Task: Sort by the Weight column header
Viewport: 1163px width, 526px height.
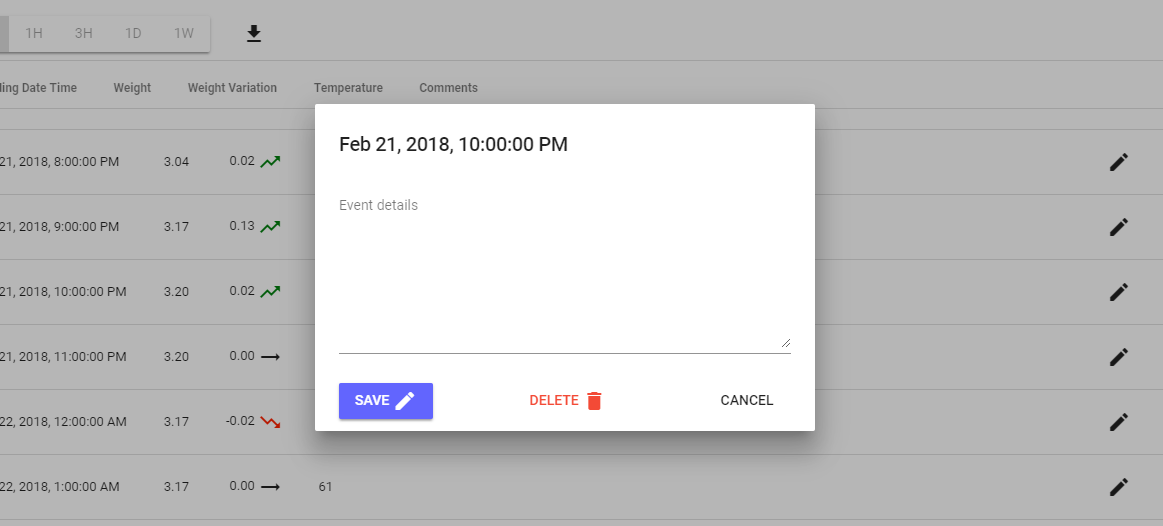Action: [x=132, y=88]
